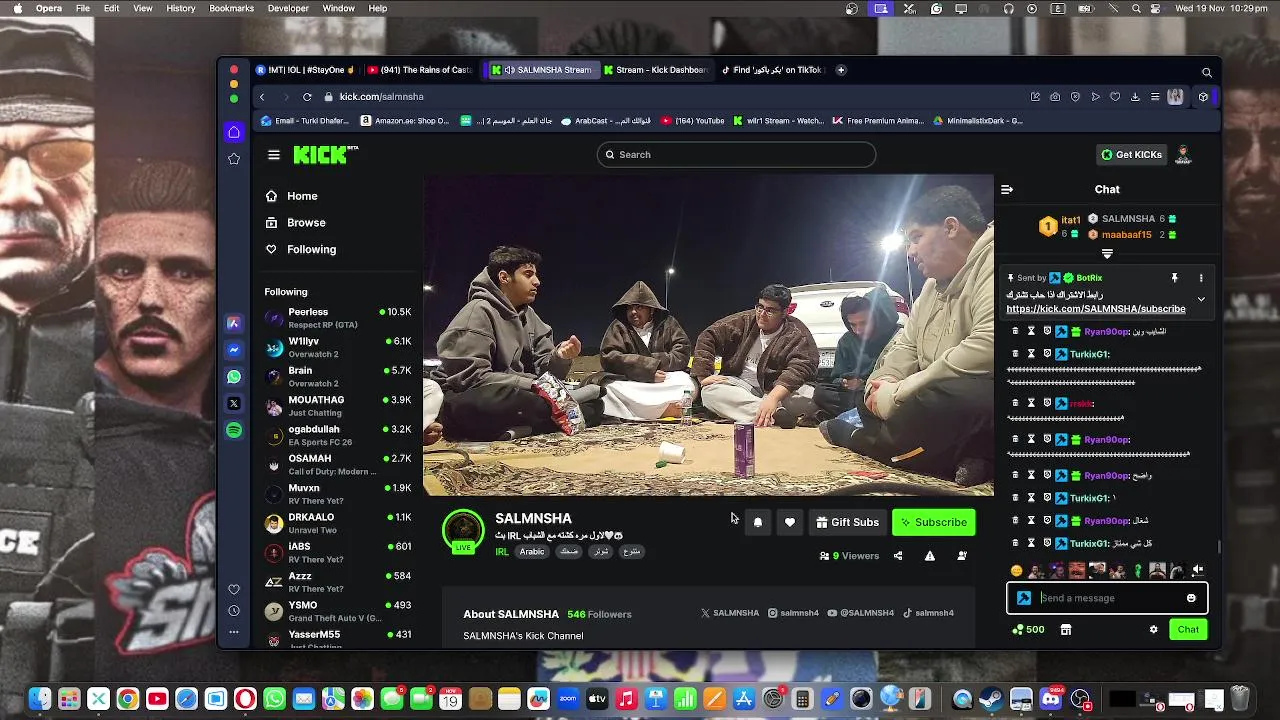Viewport: 1280px width, 720px height.
Task: Open salmnsh4 TikTok social link
Action: tap(929, 613)
